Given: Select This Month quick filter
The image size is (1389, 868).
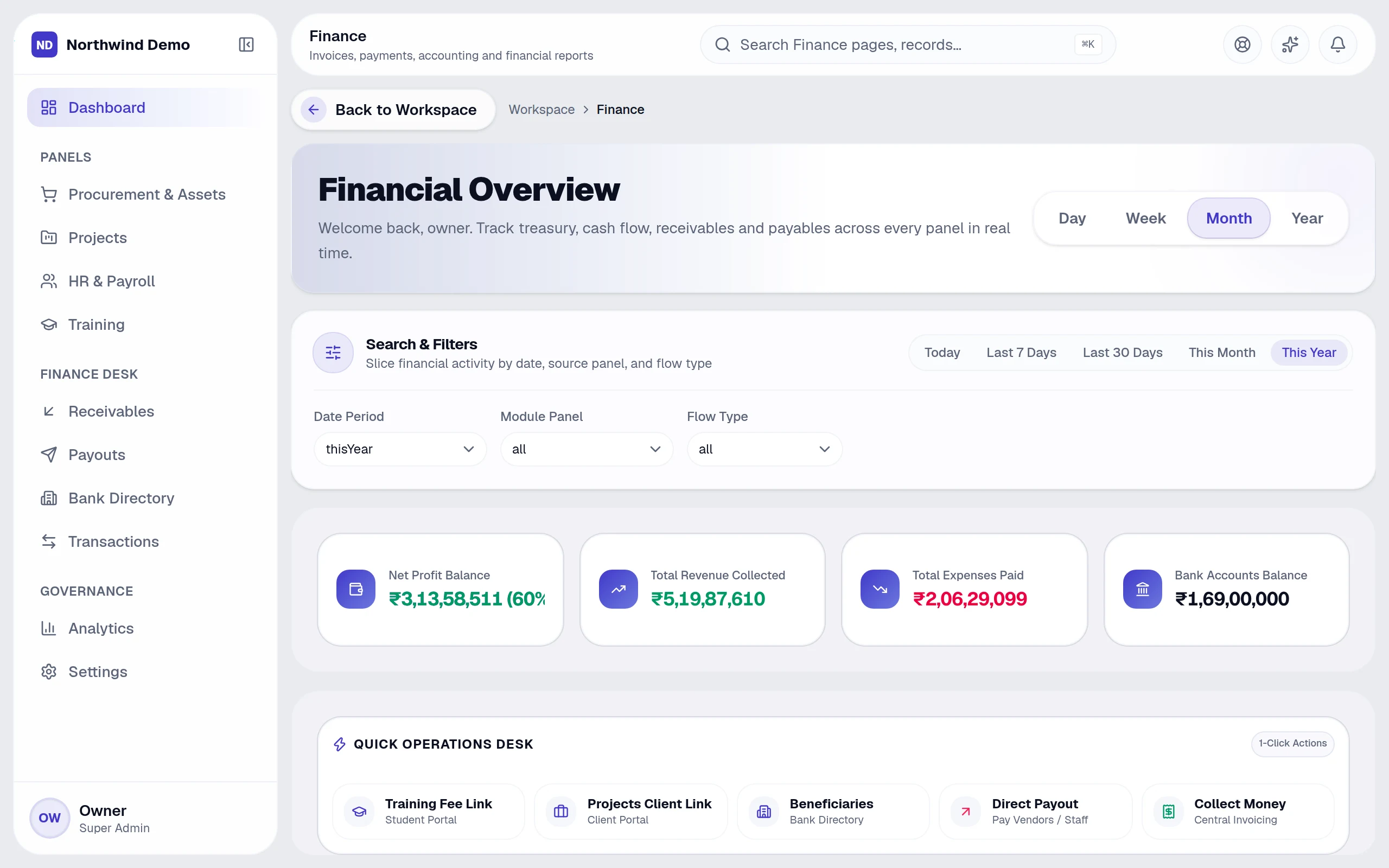Looking at the screenshot, I should click(1221, 353).
